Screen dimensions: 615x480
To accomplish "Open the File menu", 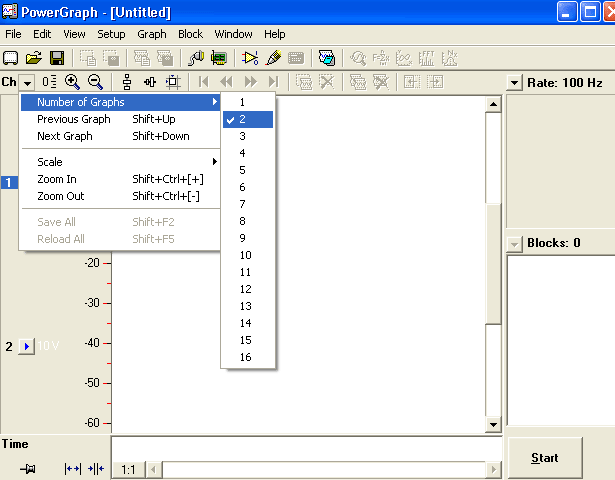I will (13, 34).
